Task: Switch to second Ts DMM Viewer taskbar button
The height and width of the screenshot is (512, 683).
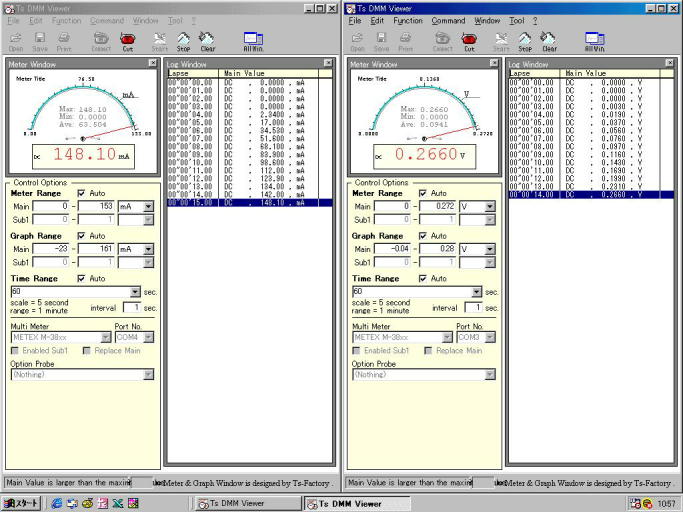Action: click(357, 503)
